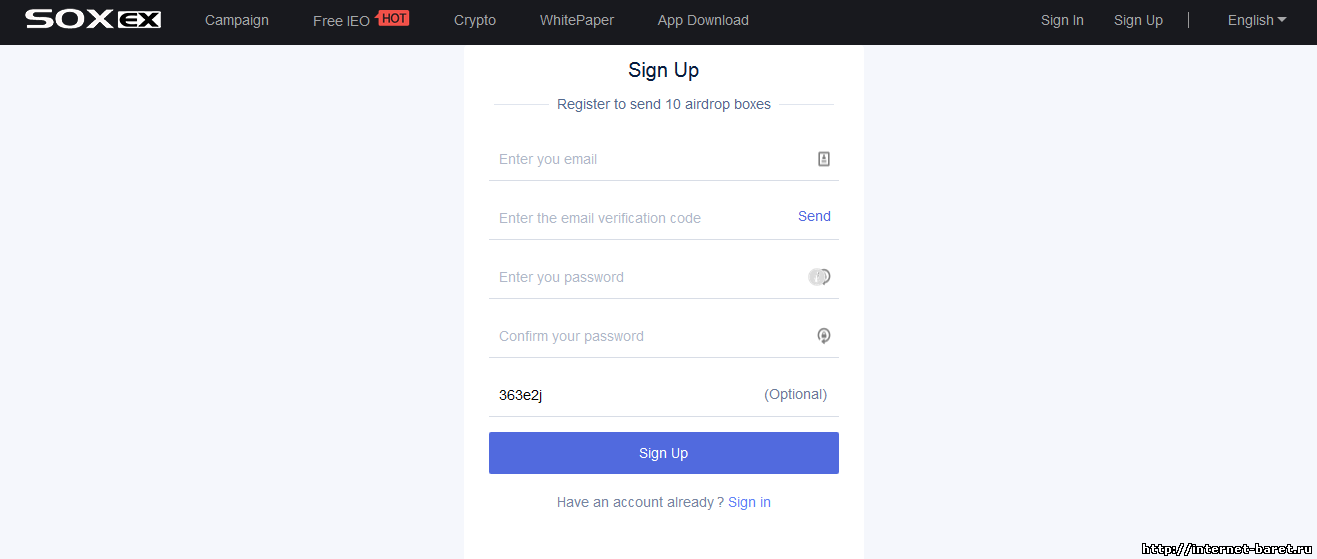The width and height of the screenshot is (1317, 559).
Task: Click the blue Sign Up button
Action: tap(664, 453)
